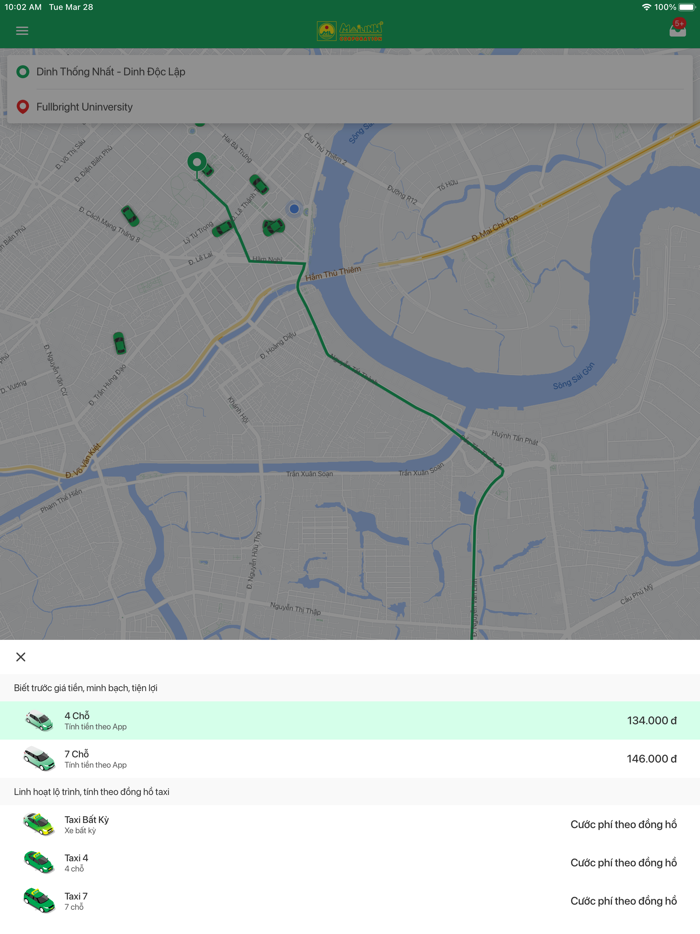Tap the 146.000 đ price
This screenshot has width=700, height=934.
pyautogui.click(x=652, y=759)
